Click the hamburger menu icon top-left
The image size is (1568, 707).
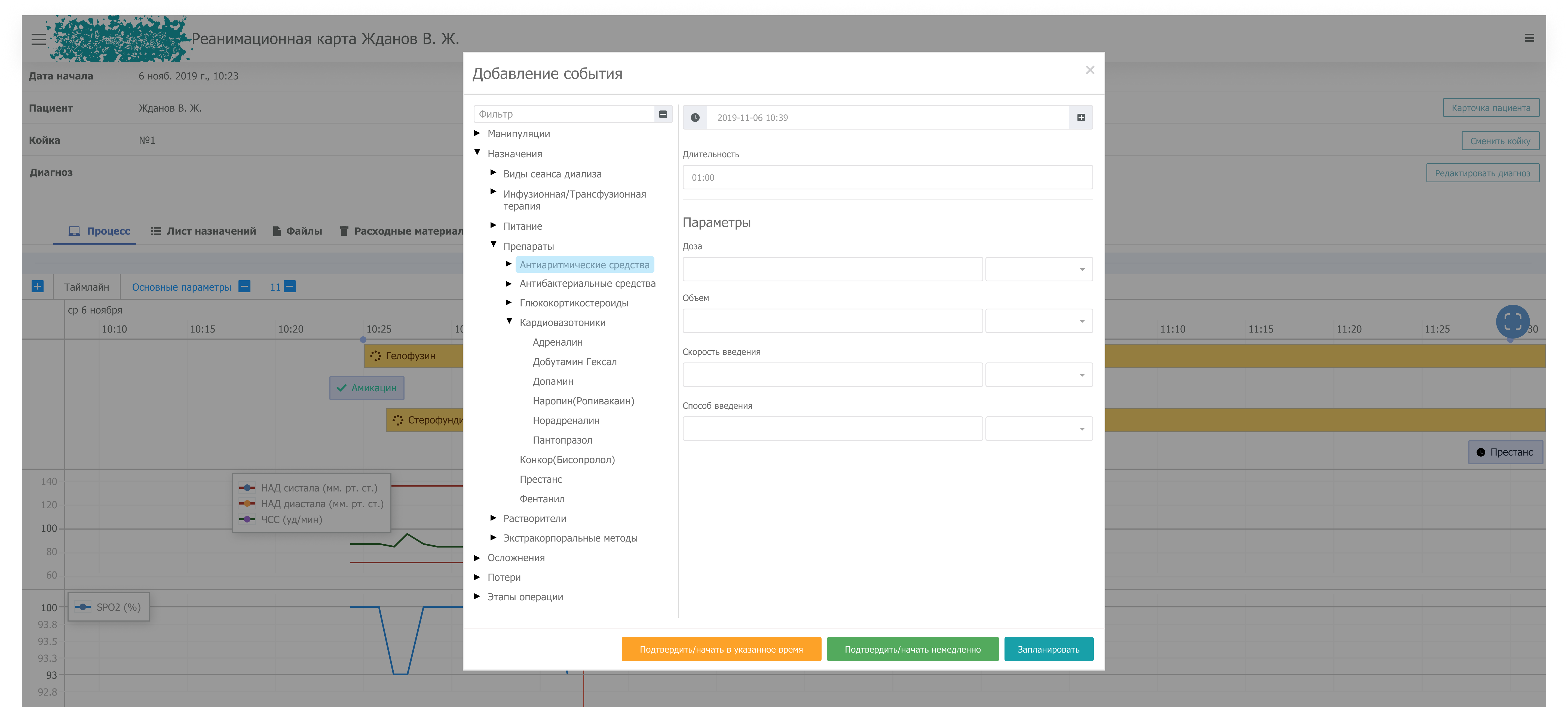[38, 39]
